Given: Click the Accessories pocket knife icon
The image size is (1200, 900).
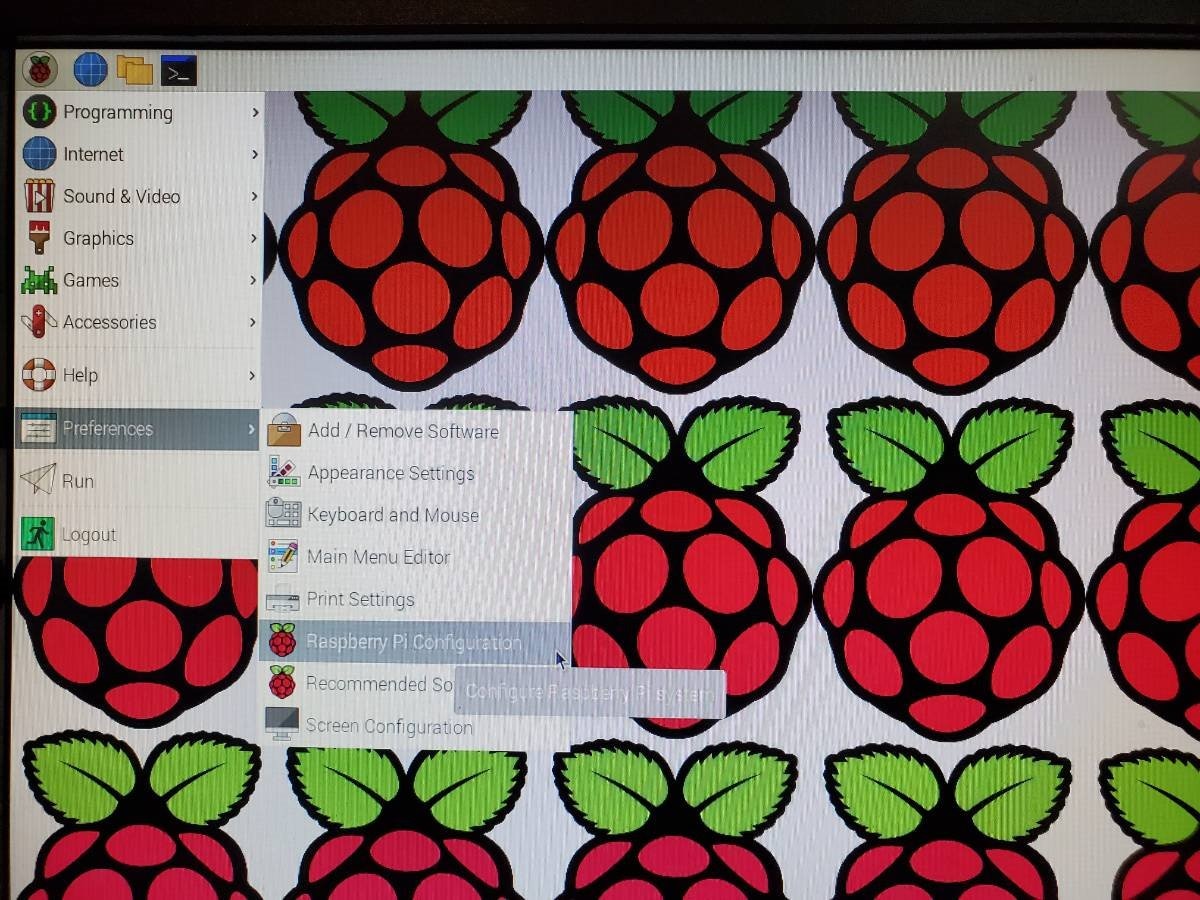Looking at the screenshot, I should point(39,322).
